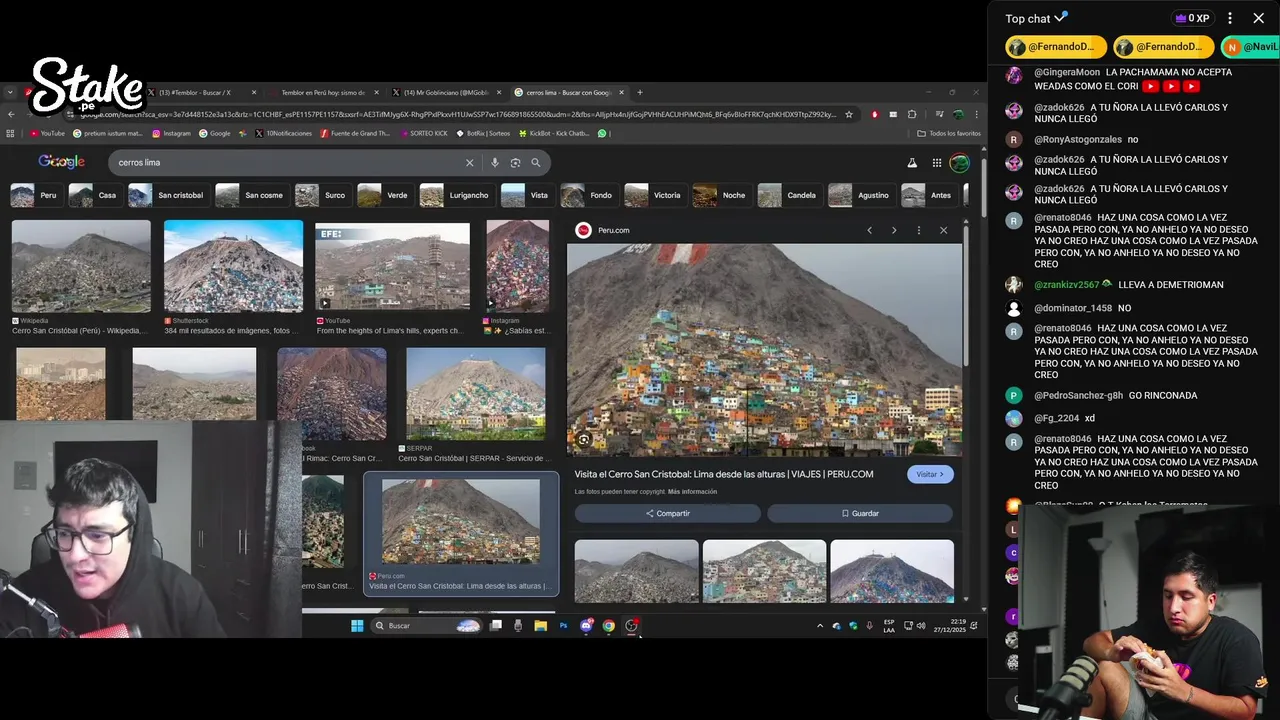Show hidden system tray icons

coord(820,626)
